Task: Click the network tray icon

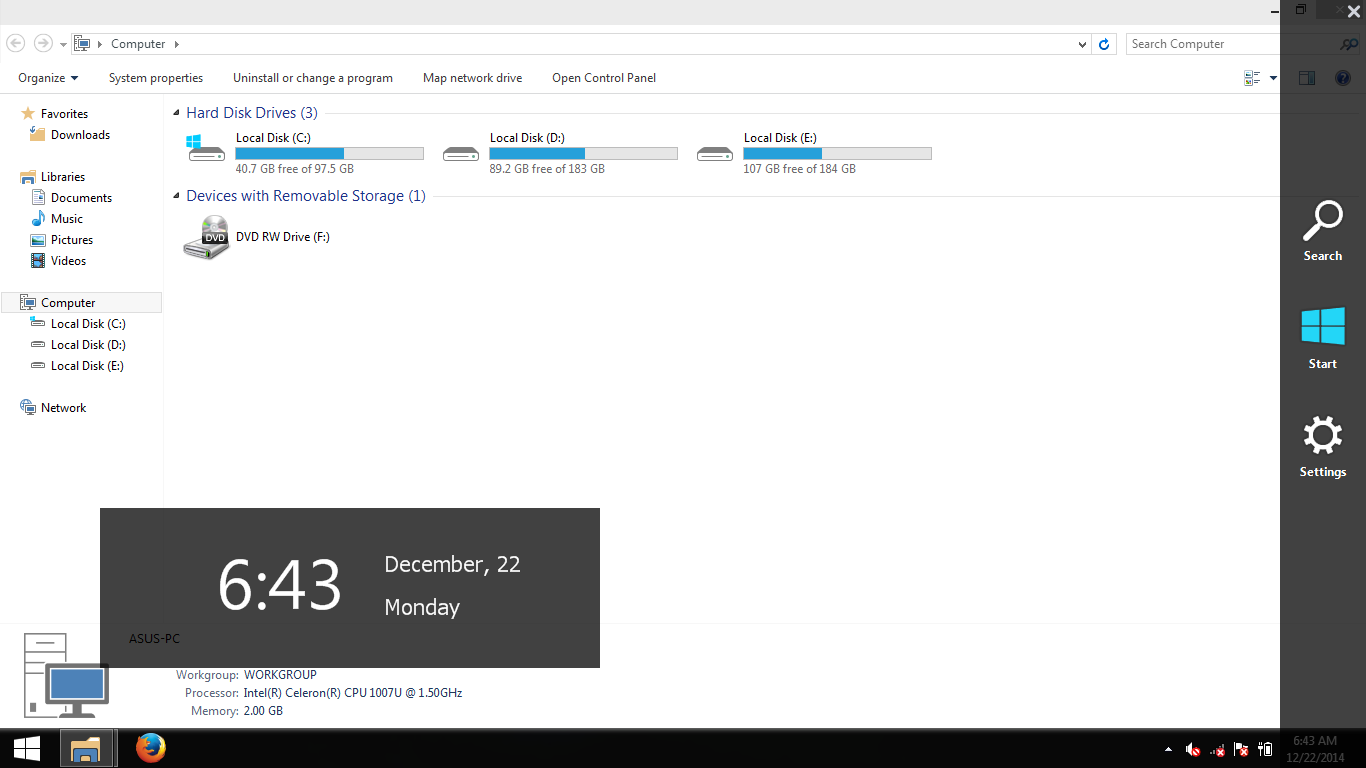Action: pyautogui.click(x=1217, y=749)
